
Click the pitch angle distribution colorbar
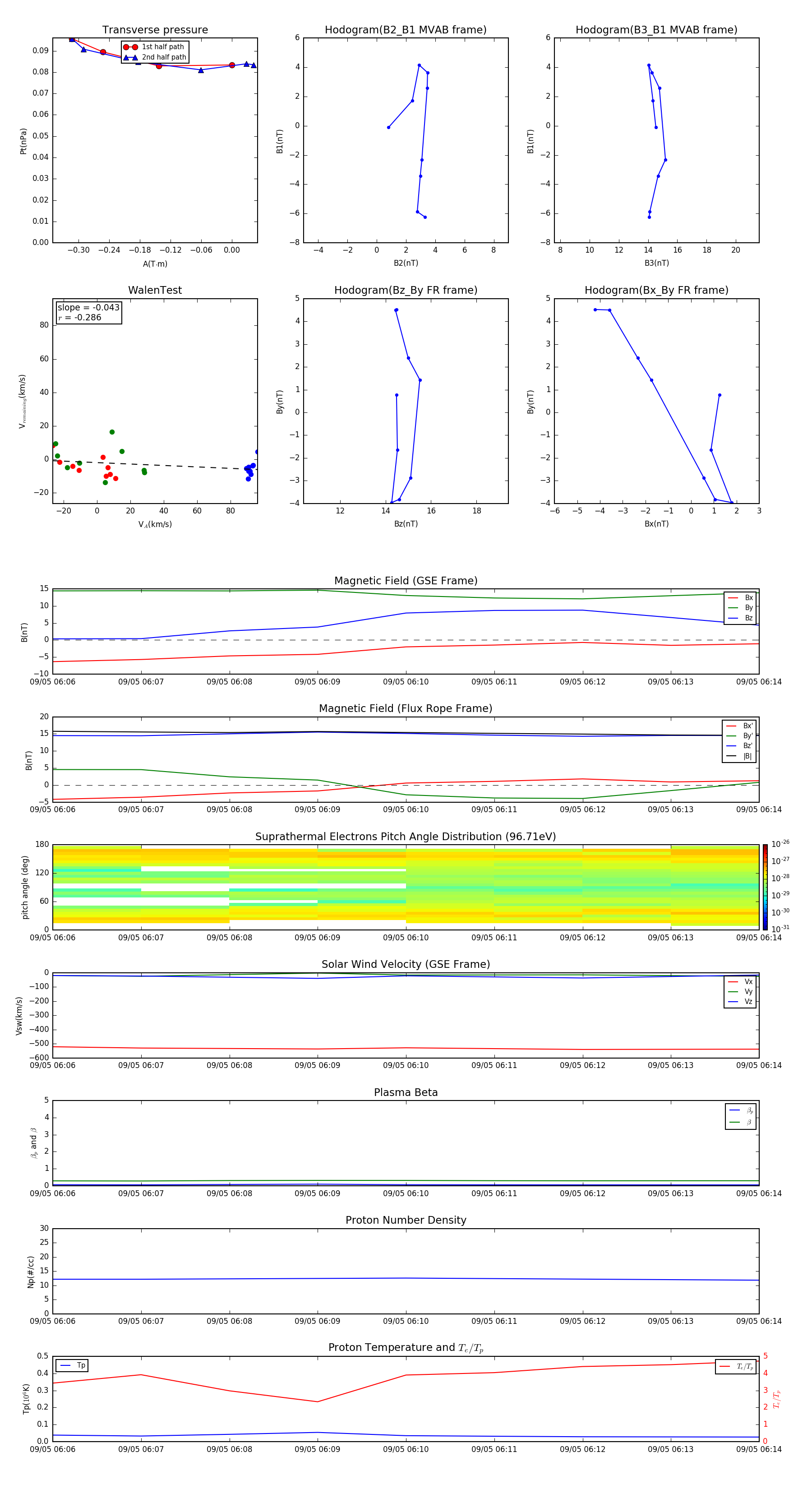click(x=765, y=887)
